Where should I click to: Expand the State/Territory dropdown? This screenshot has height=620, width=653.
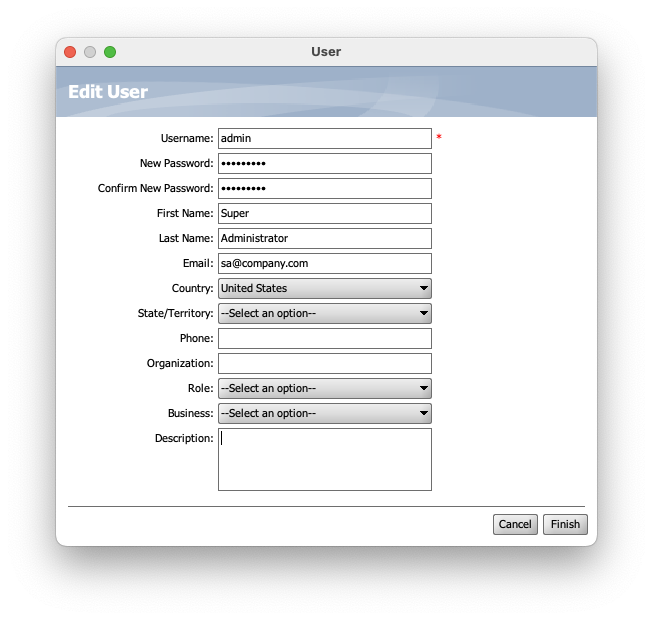click(x=324, y=313)
